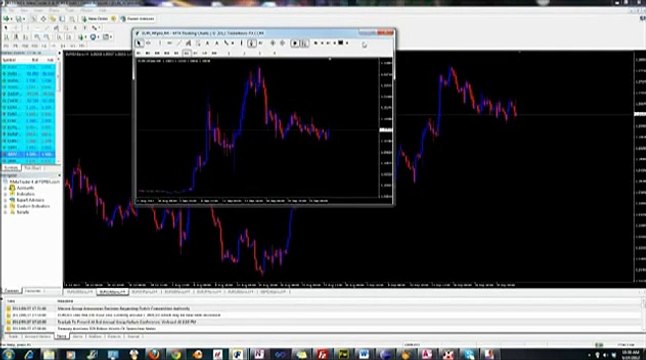
Task: Open color picker swatch in floating toolbar
Action: point(340,42)
